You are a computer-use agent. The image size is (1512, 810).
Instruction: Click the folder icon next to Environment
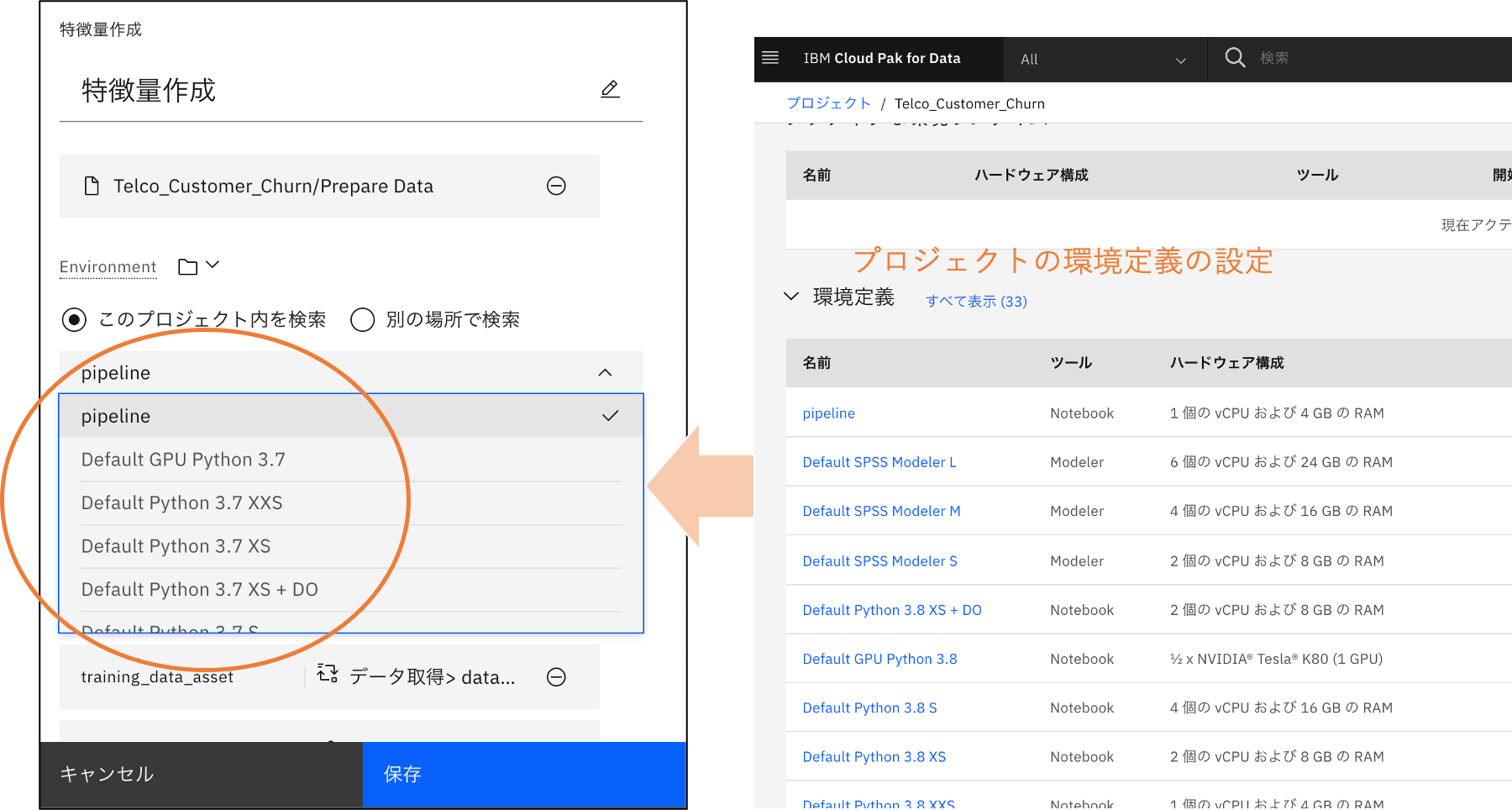point(188,266)
